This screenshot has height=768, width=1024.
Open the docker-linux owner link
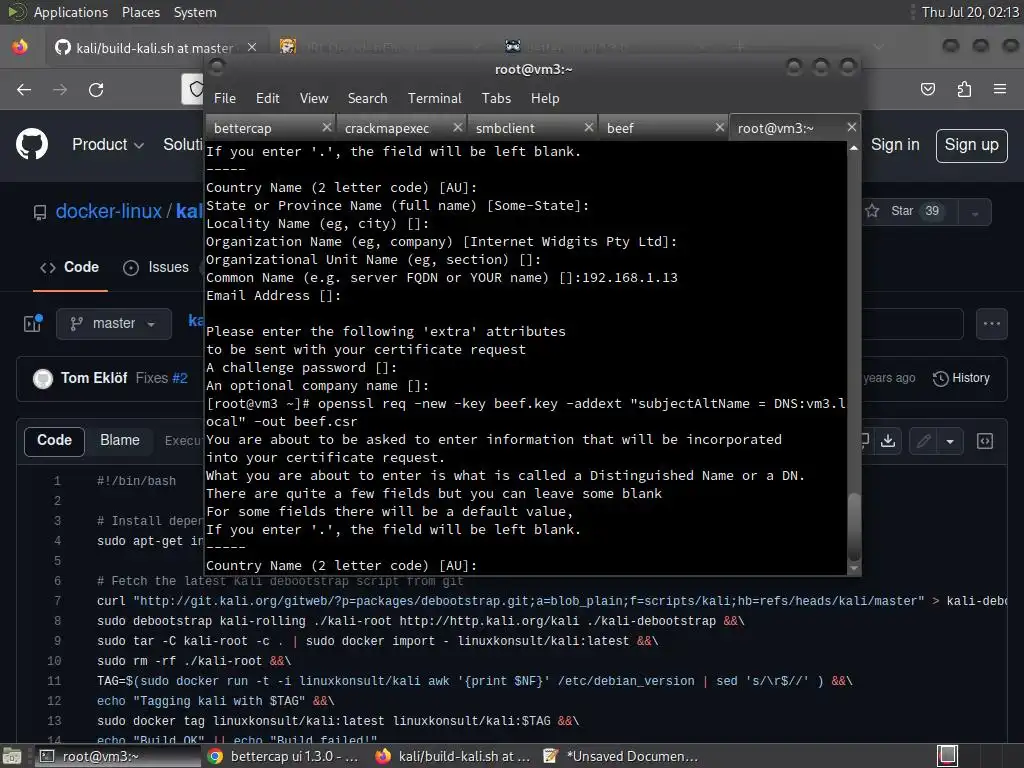tap(108, 212)
